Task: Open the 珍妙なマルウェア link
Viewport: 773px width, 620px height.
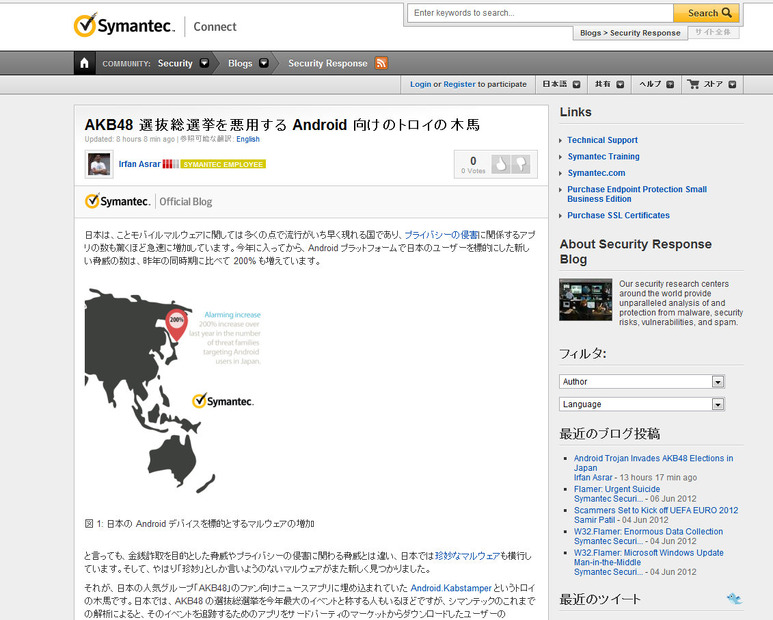Action: tap(467, 556)
